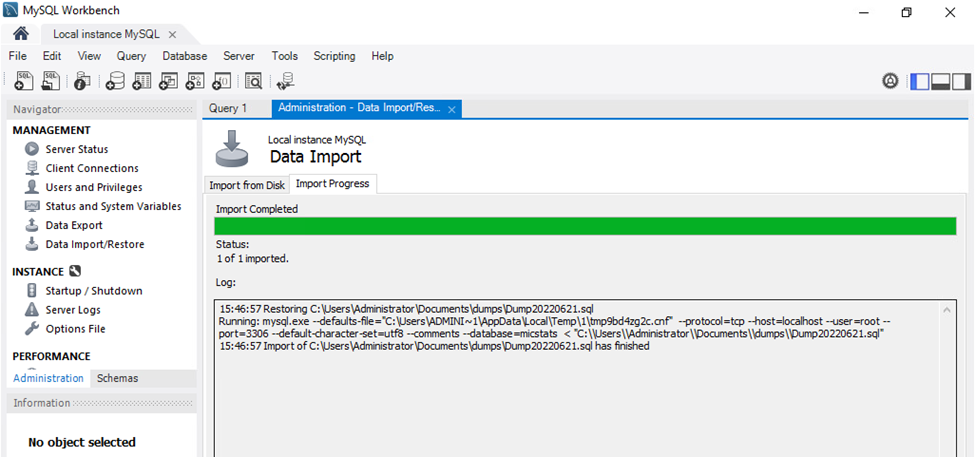
Task: Go to home screen tab icon
Action: pyautogui.click(x=21, y=34)
